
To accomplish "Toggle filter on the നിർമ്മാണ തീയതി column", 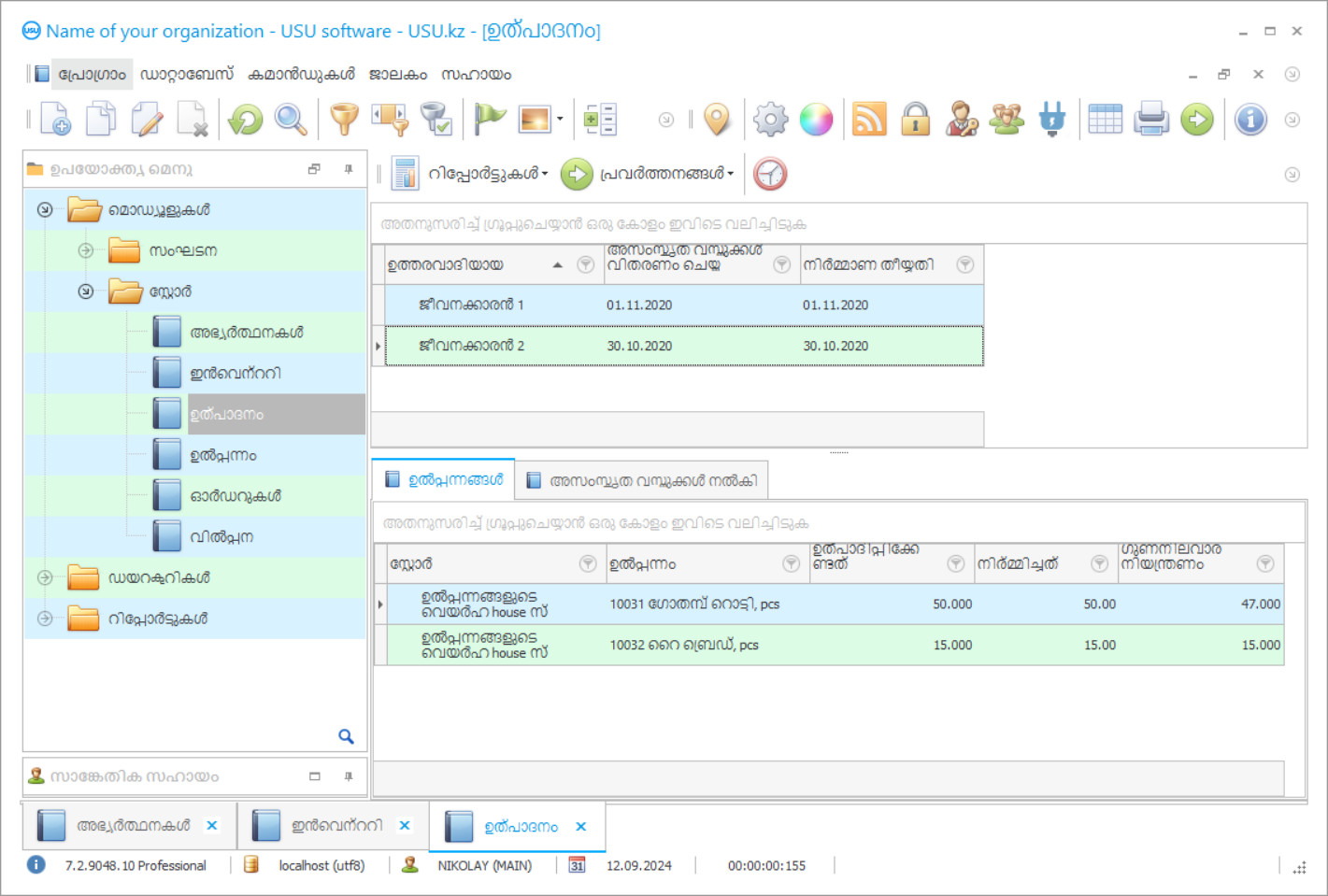I will (965, 265).
